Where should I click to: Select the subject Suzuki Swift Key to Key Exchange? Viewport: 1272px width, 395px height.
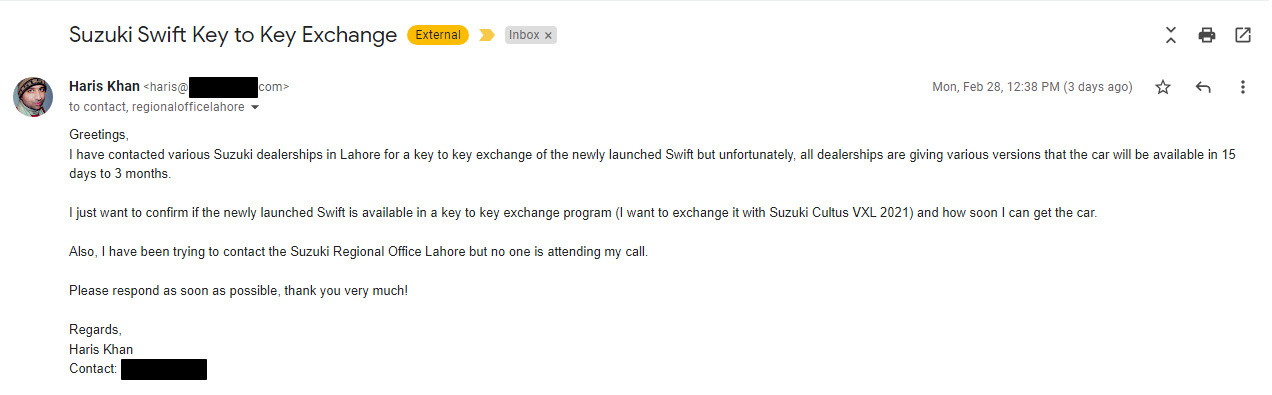tap(233, 35)
